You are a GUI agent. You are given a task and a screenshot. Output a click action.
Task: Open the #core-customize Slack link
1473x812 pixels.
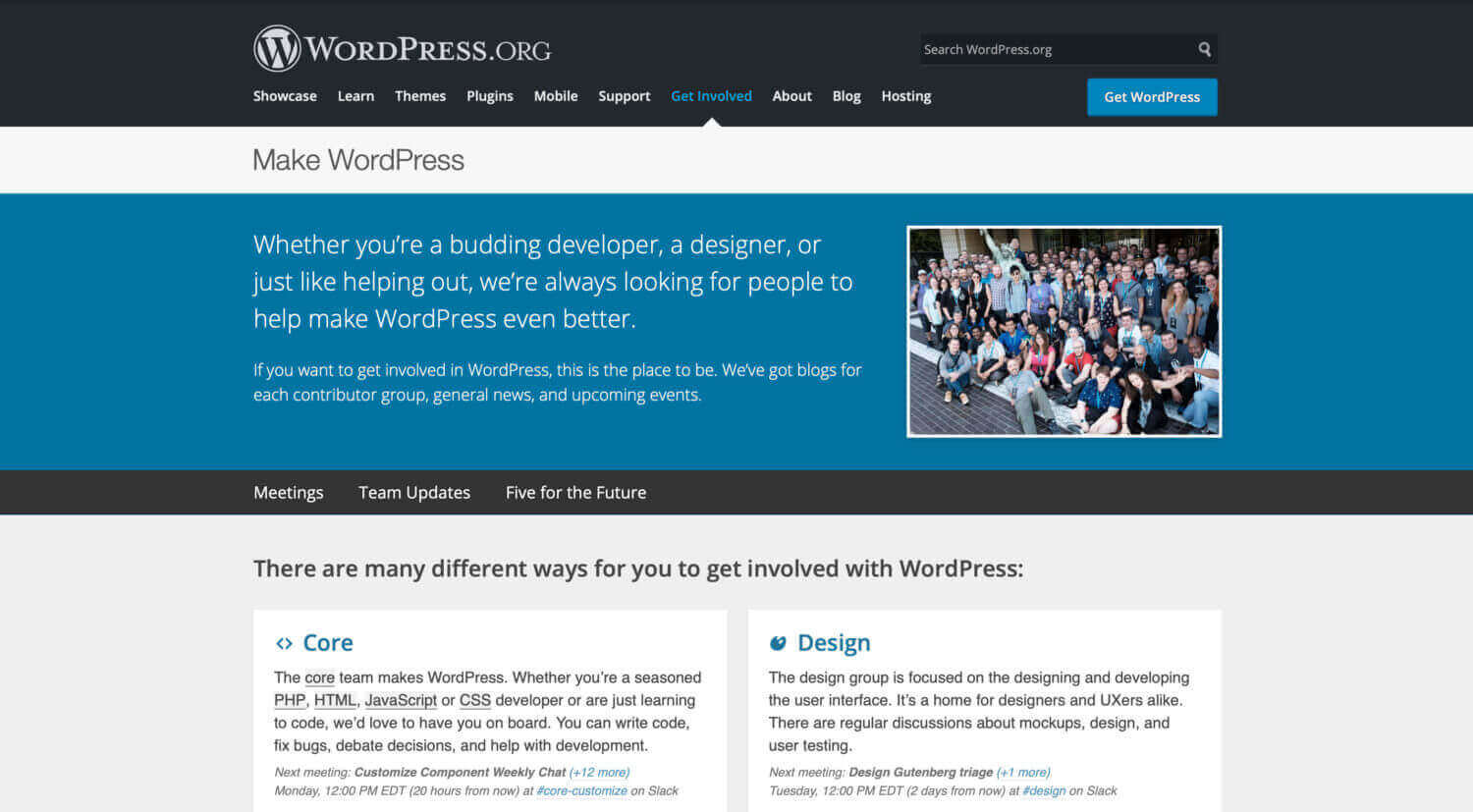[x=581, y=791]
